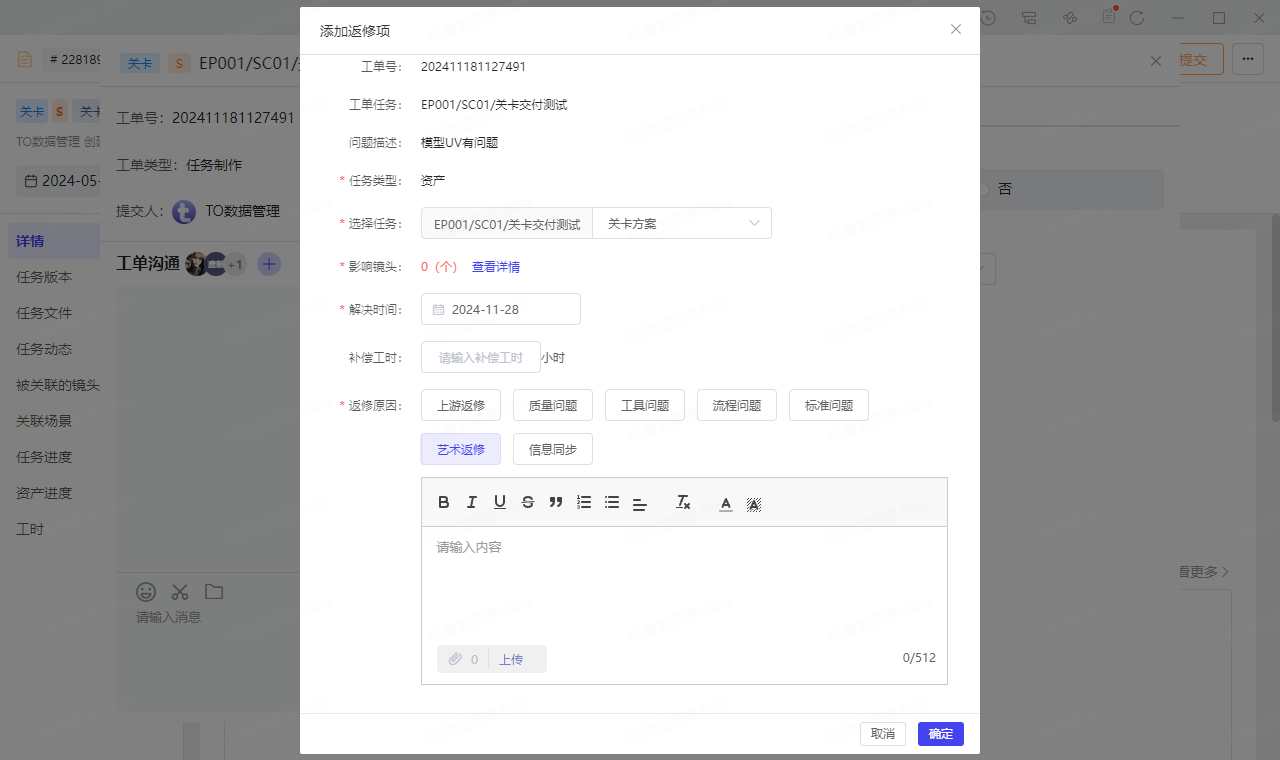
Task: Click the 查看详情 link
Action: tap(496, 267)
